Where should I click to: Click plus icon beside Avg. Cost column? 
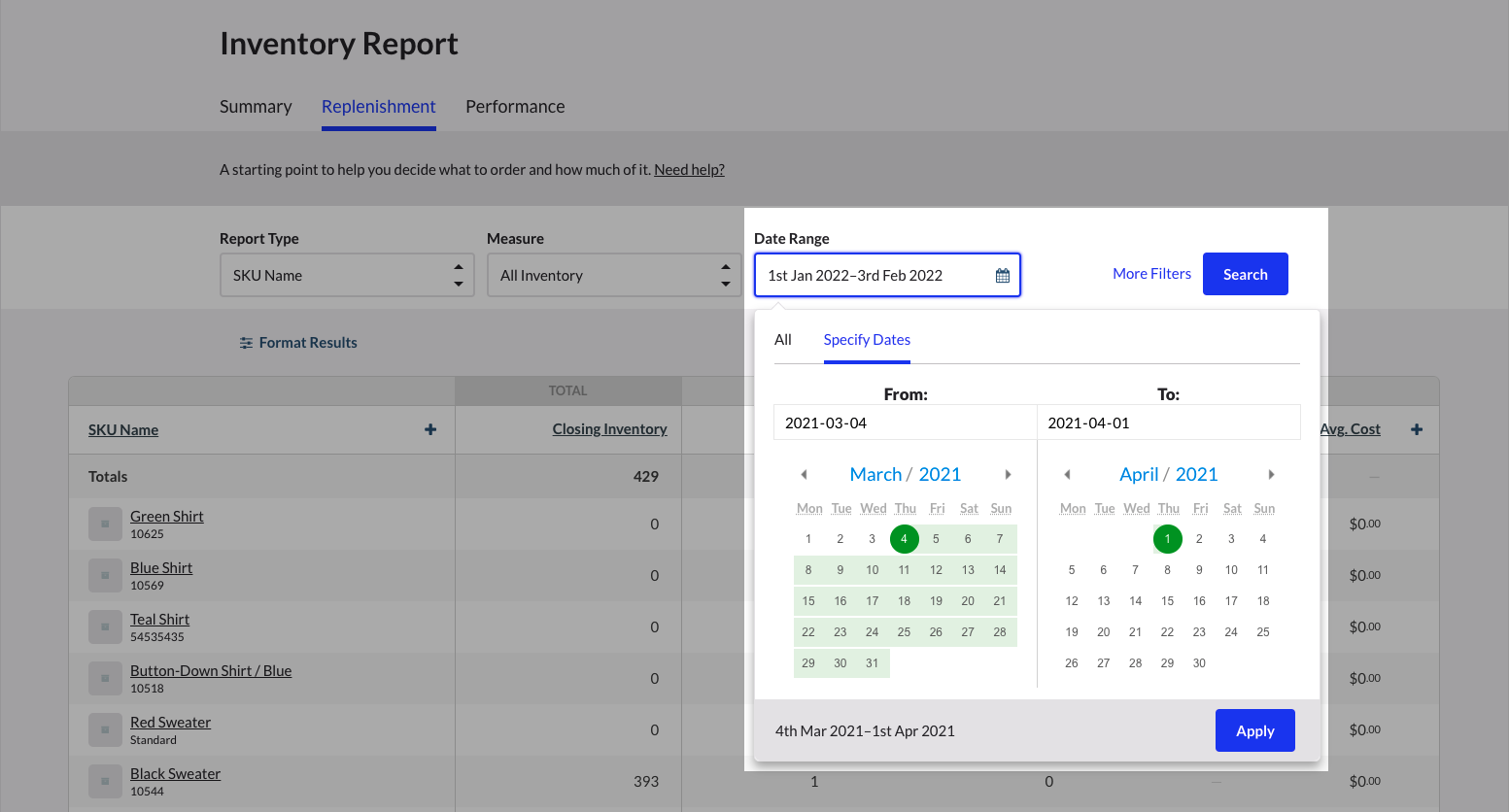tap(1417, 429)
